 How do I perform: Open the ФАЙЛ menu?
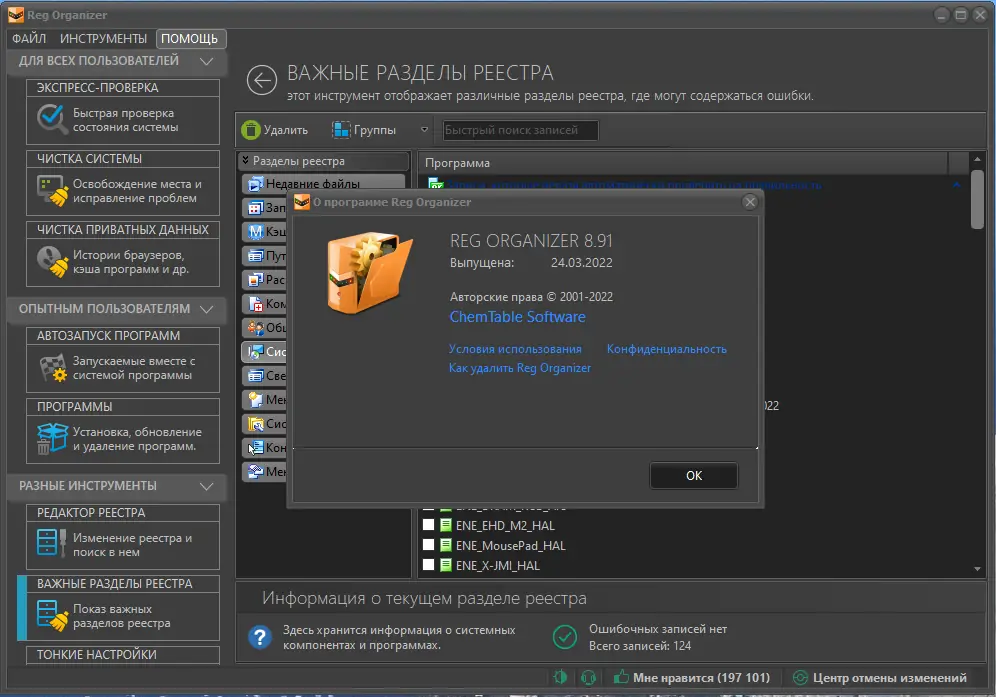point(29,37)
